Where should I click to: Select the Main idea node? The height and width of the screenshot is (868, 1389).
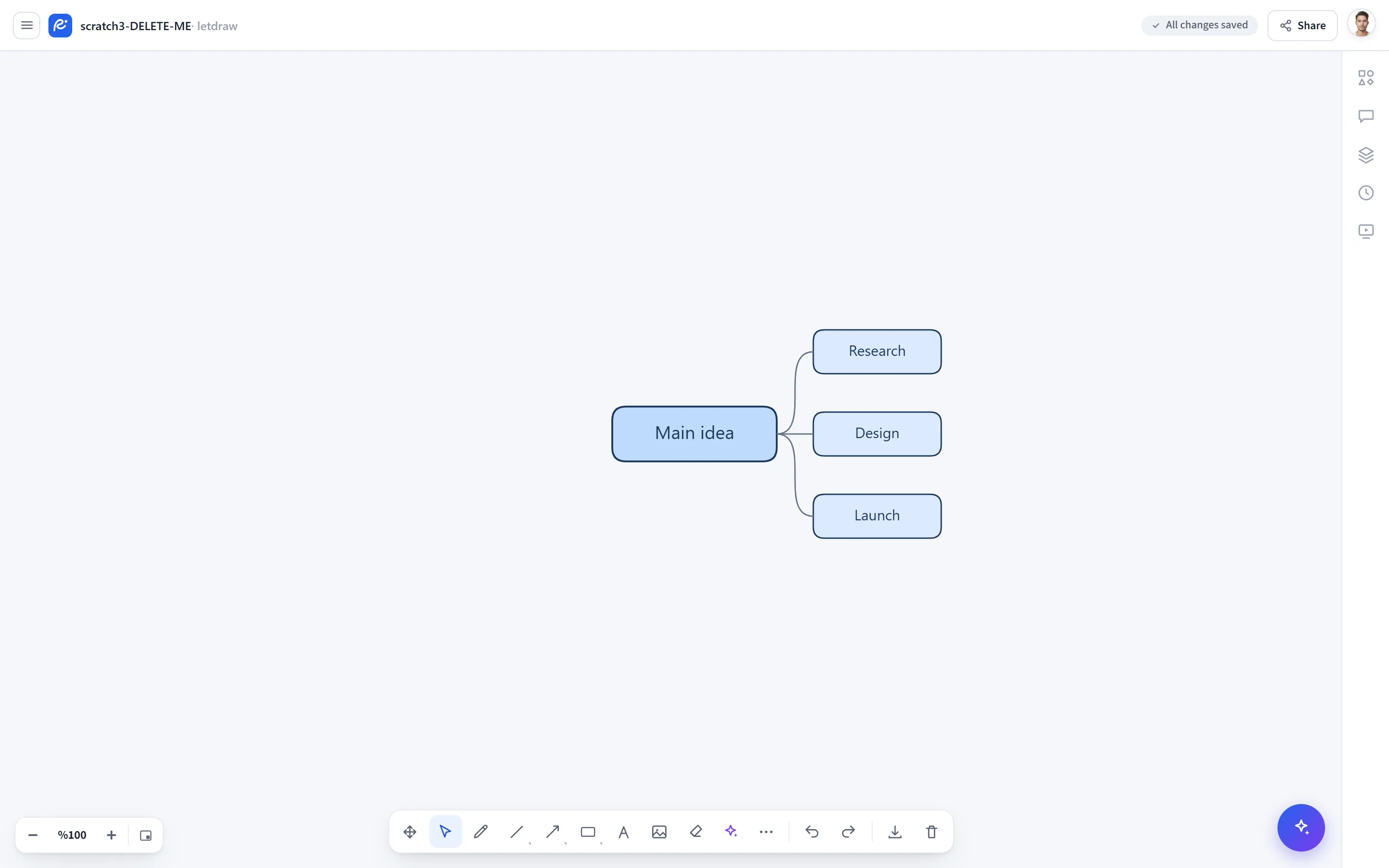tap(694, 434)
